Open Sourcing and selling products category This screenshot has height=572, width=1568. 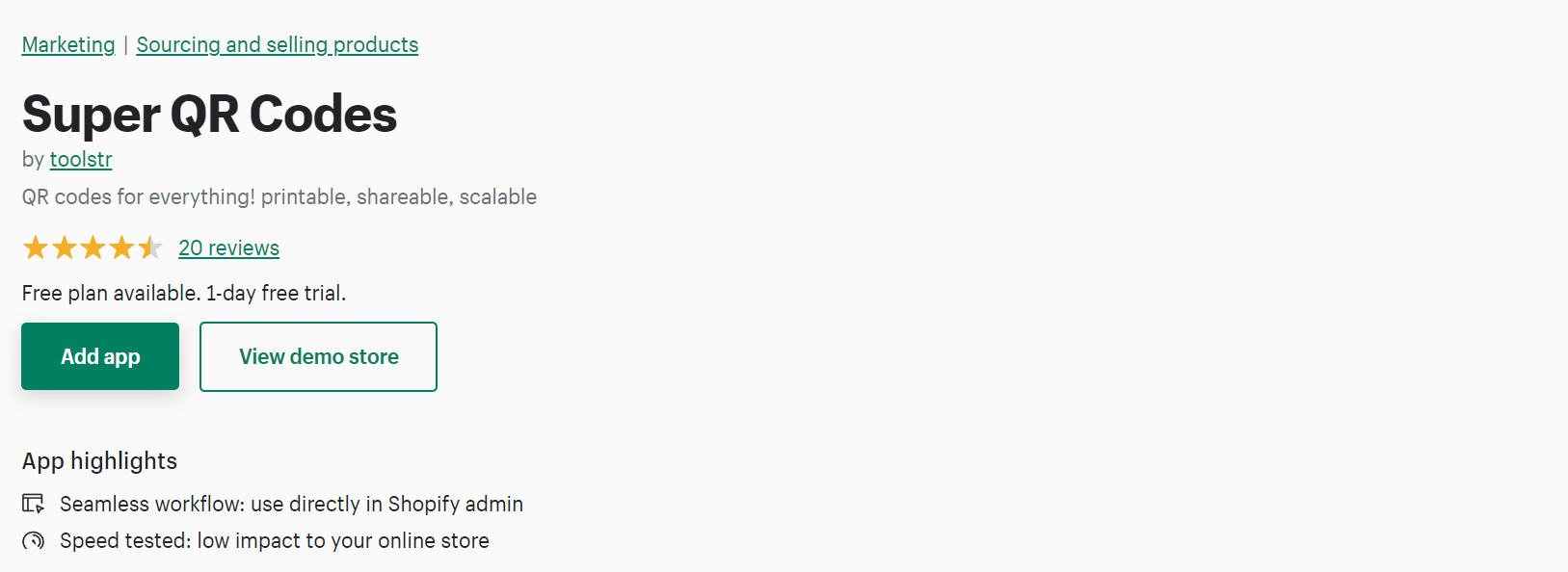tap(278, 45)
